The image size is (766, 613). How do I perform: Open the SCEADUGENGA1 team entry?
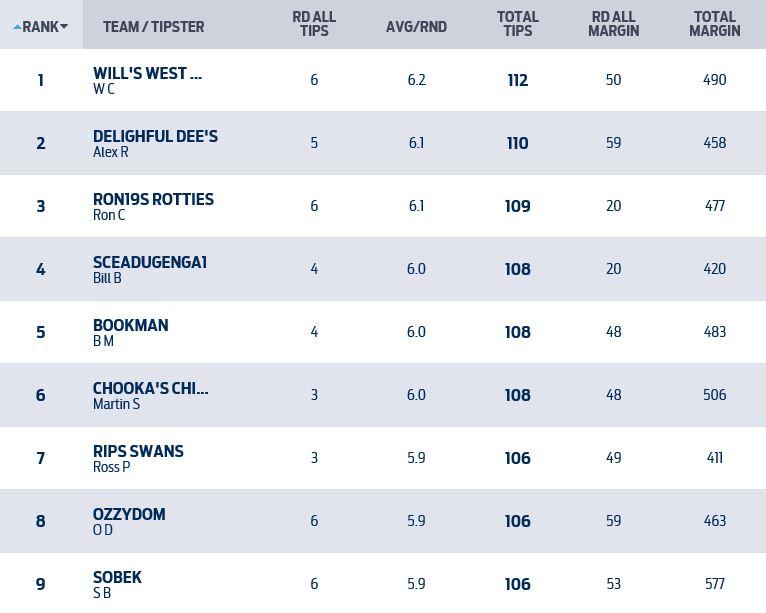(x=150, y=262)
